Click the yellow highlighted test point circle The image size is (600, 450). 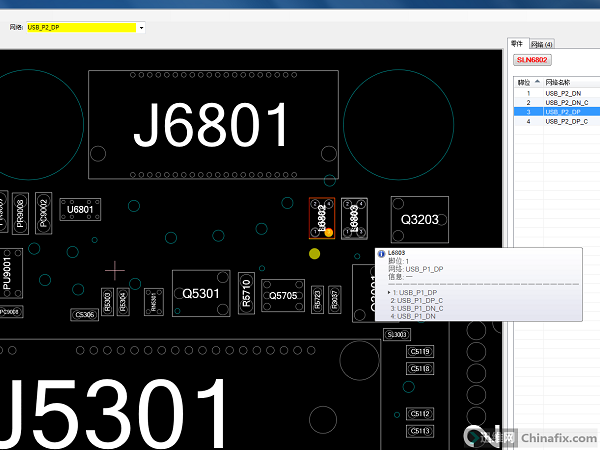[315, 254]
